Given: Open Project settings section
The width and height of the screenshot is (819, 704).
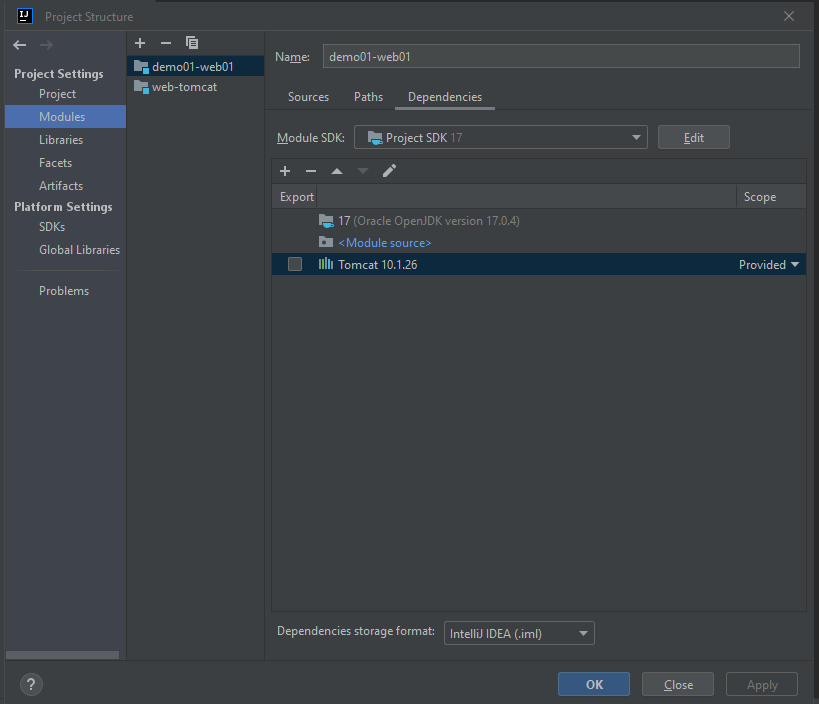Looking at the screenshot, I should [x=57, y=94].
